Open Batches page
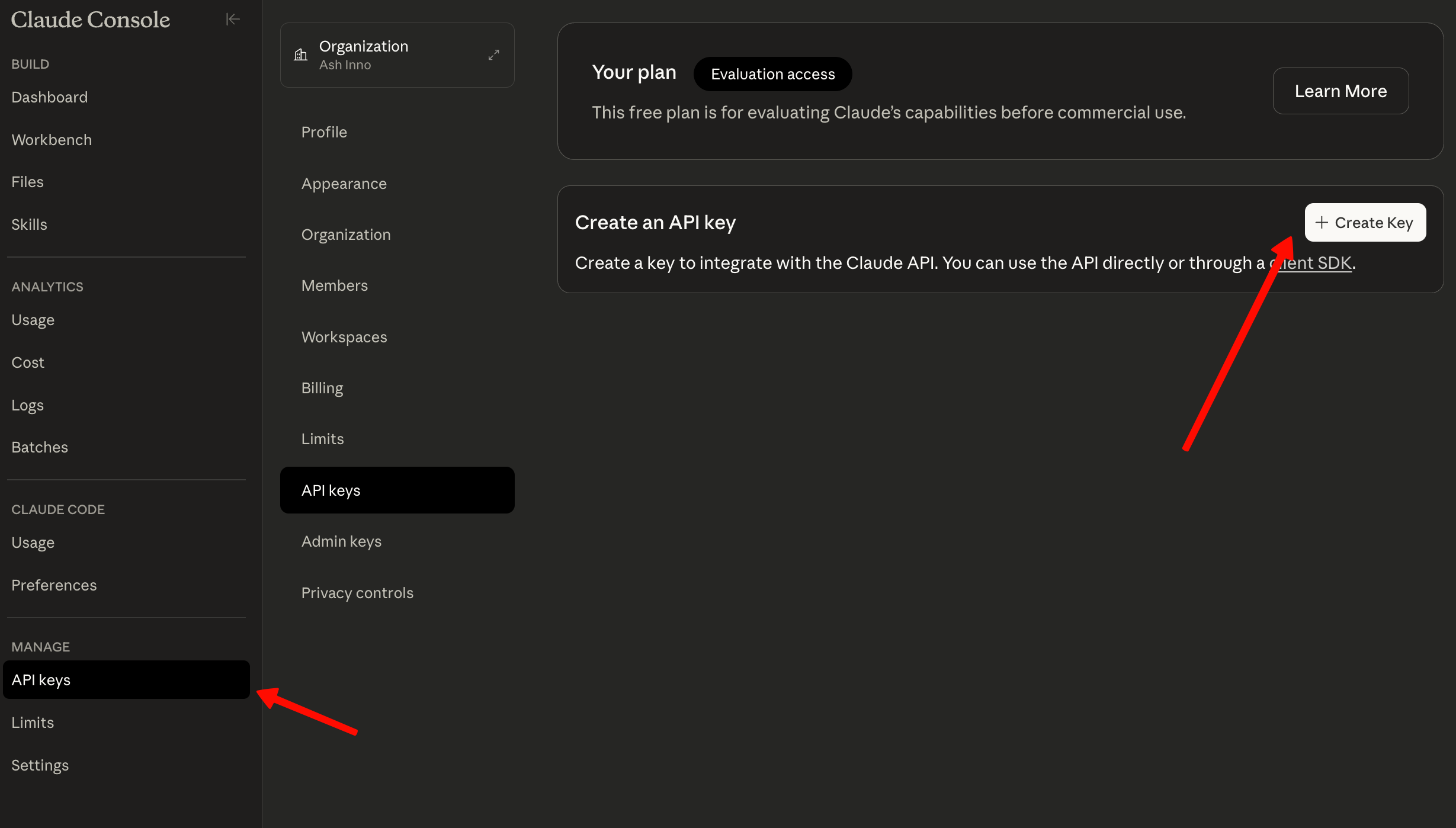The width and height of the screenshot is (1456, 828). coord(40,447)
